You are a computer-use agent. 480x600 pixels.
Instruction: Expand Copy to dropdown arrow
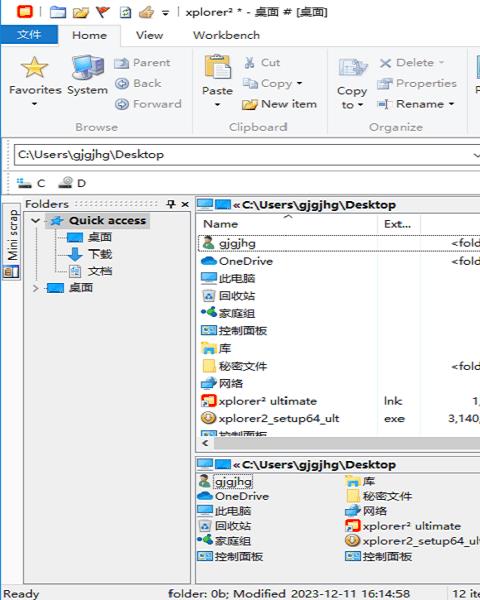coord(360,105)
